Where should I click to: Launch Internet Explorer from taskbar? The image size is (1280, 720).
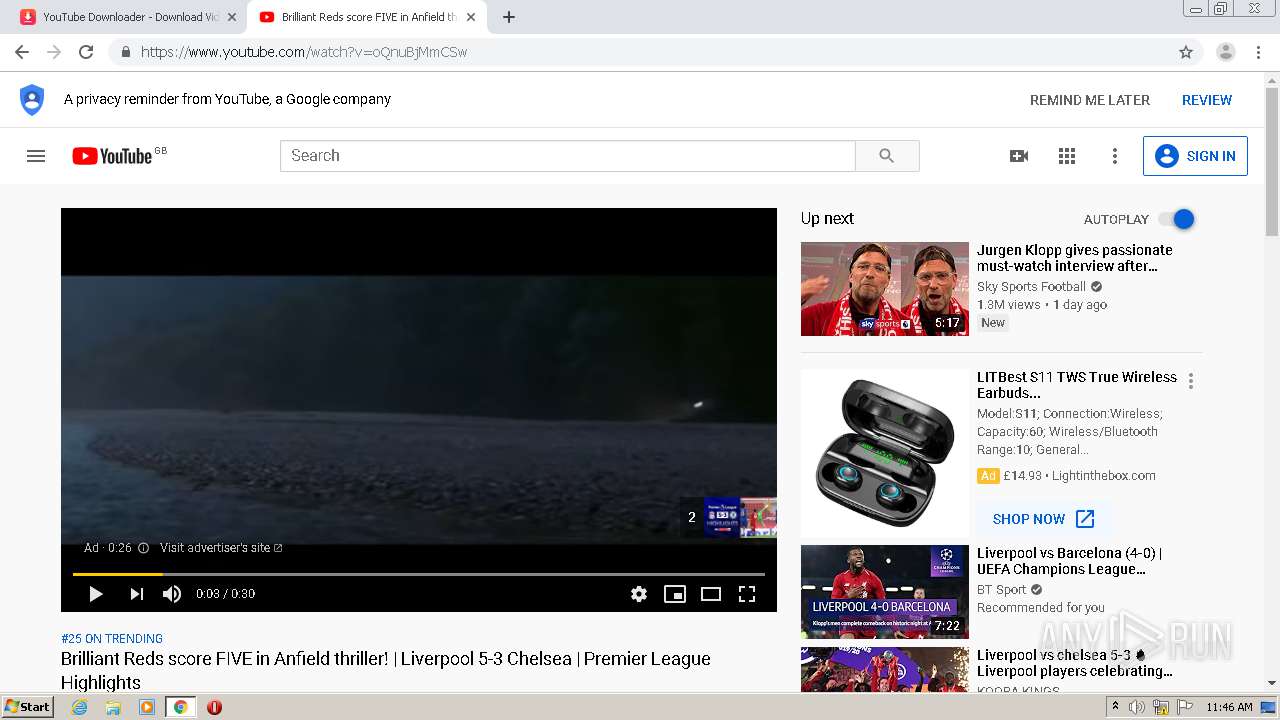pyautogui.click(x=80, y=707)
